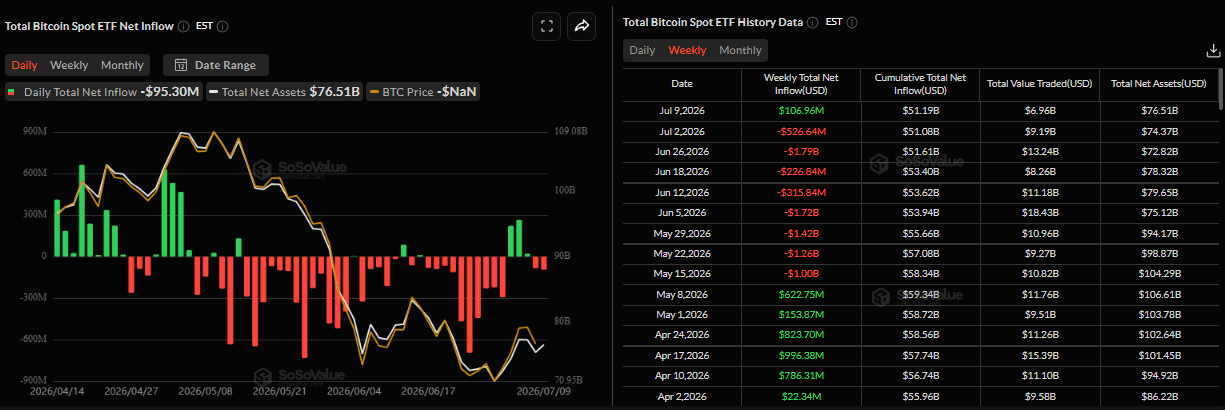The height and width of the screenshot is (410, 1225).
Task: Click info icon beside Net Inflow chart title
Action: (183, 26)
